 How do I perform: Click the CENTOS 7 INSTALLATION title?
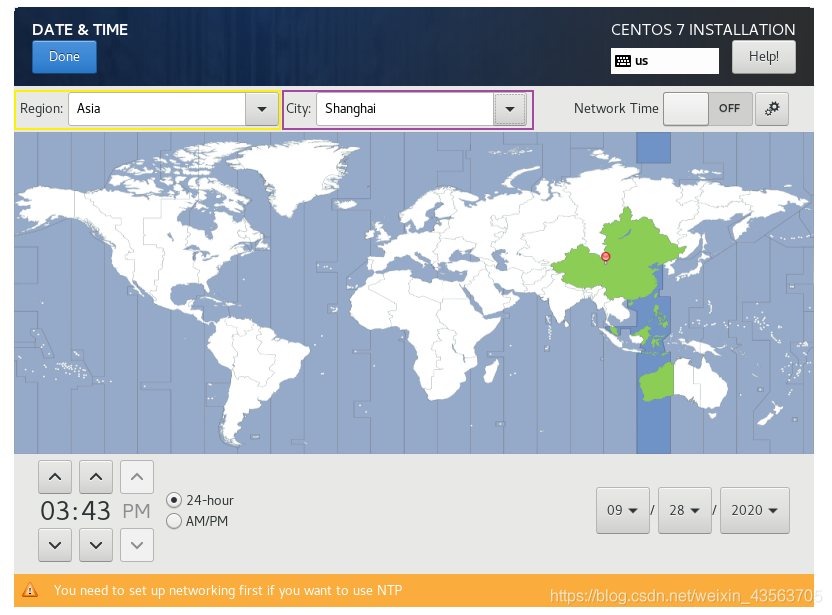click(703, 30)
